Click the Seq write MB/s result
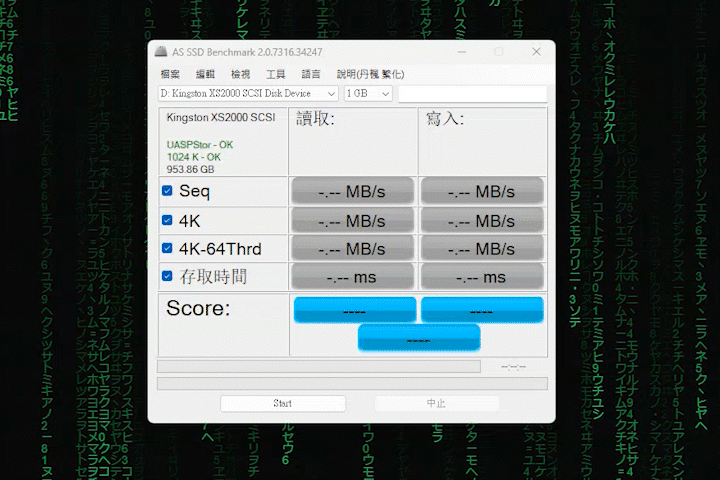This screenshot has width=720, height=480. [482, 191]
